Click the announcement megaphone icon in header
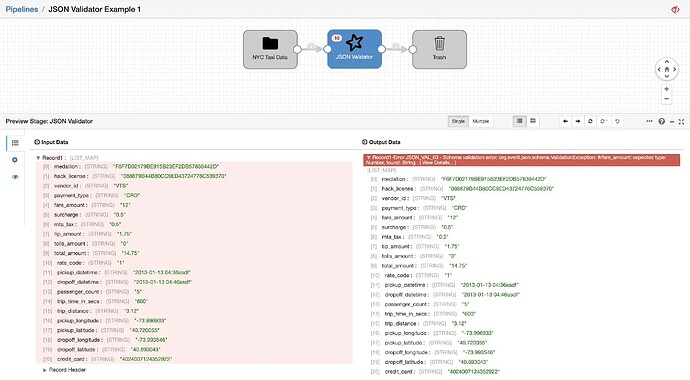This screenshot has width=690, height=380. 675,9
